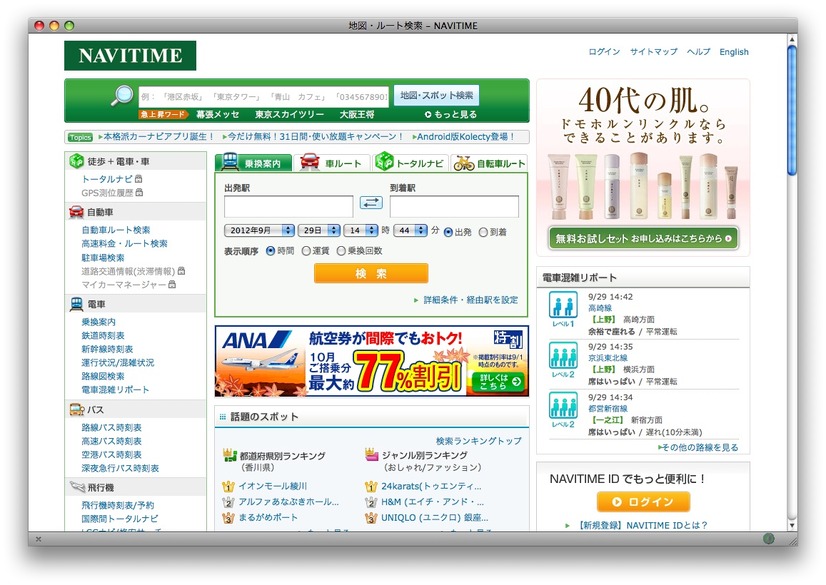826x585 pixels.
Task: Switch to 車ルート tab
Action: (x=332, y=163)
